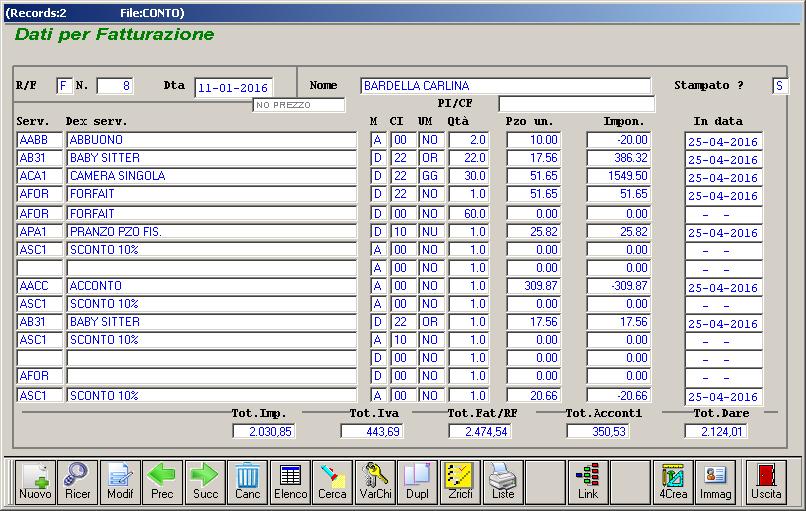806x511 pixels.
Task: Click amount 386.32
Action: coord(619,158)
